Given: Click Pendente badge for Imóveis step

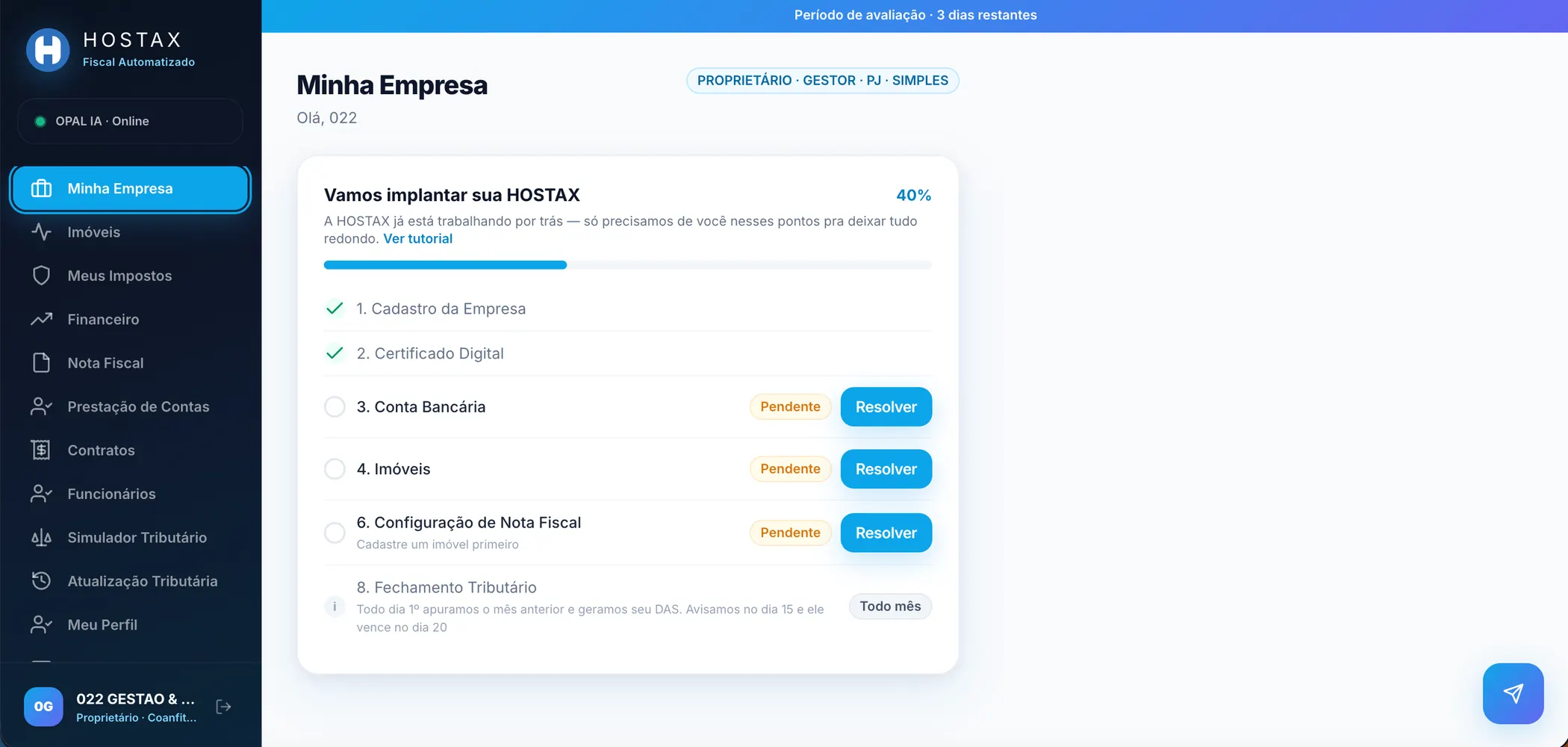Looking at the screenshot, I should pos(790,469).
